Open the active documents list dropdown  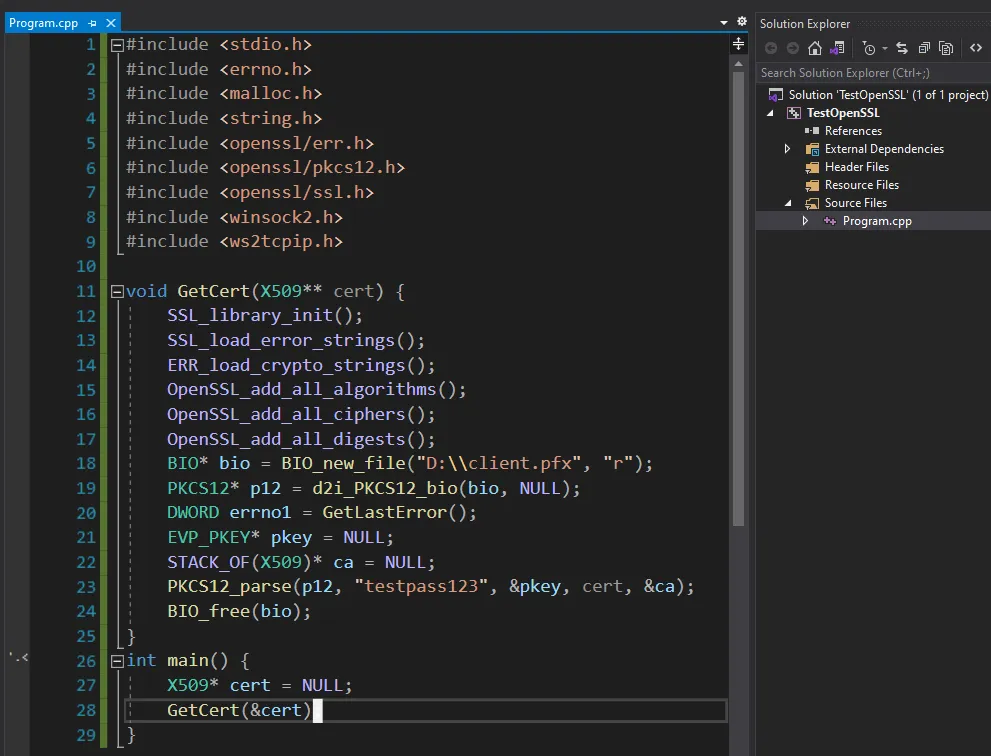pos(724,22)
